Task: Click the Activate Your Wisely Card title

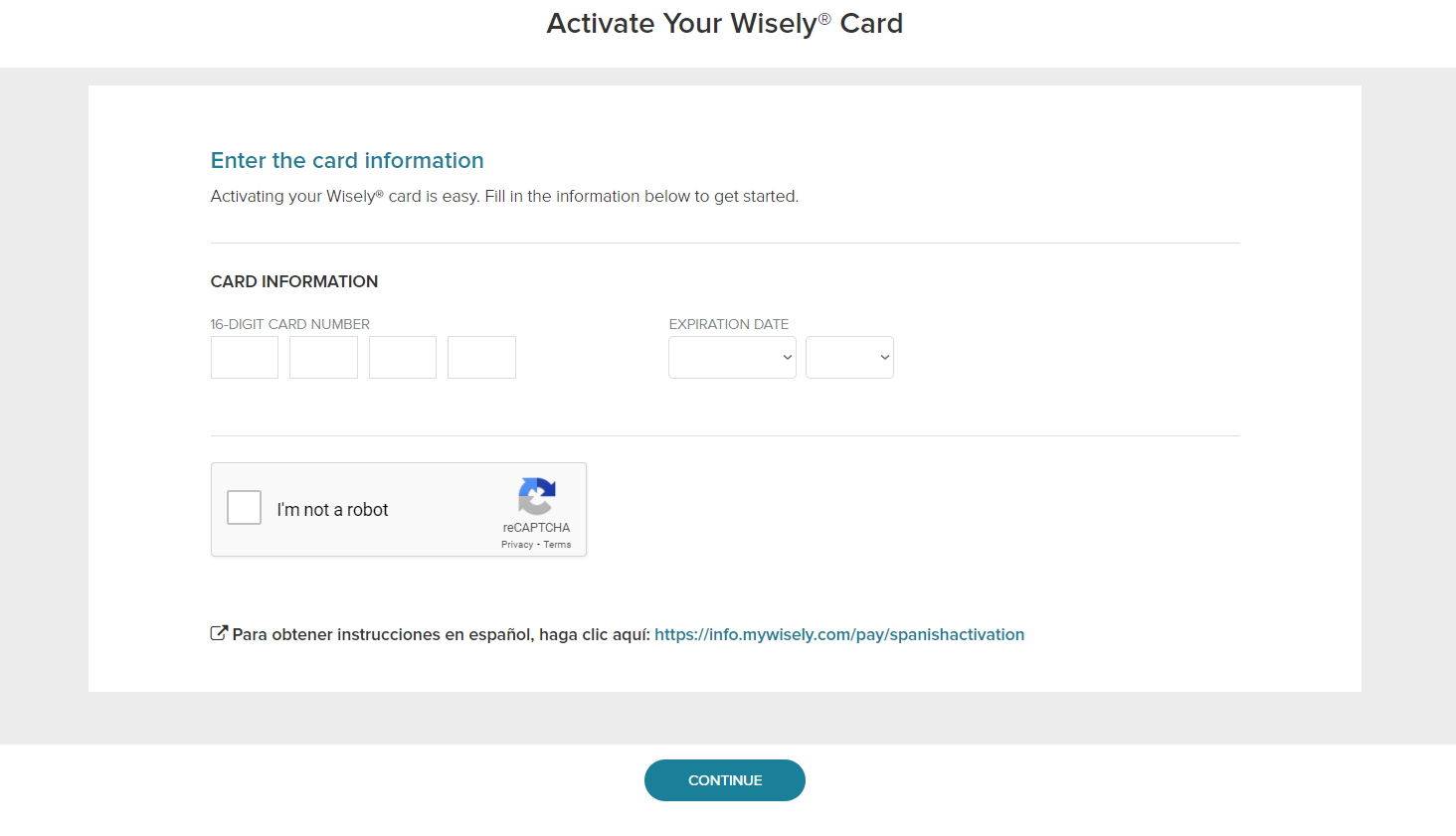Action: click(725, 23)
